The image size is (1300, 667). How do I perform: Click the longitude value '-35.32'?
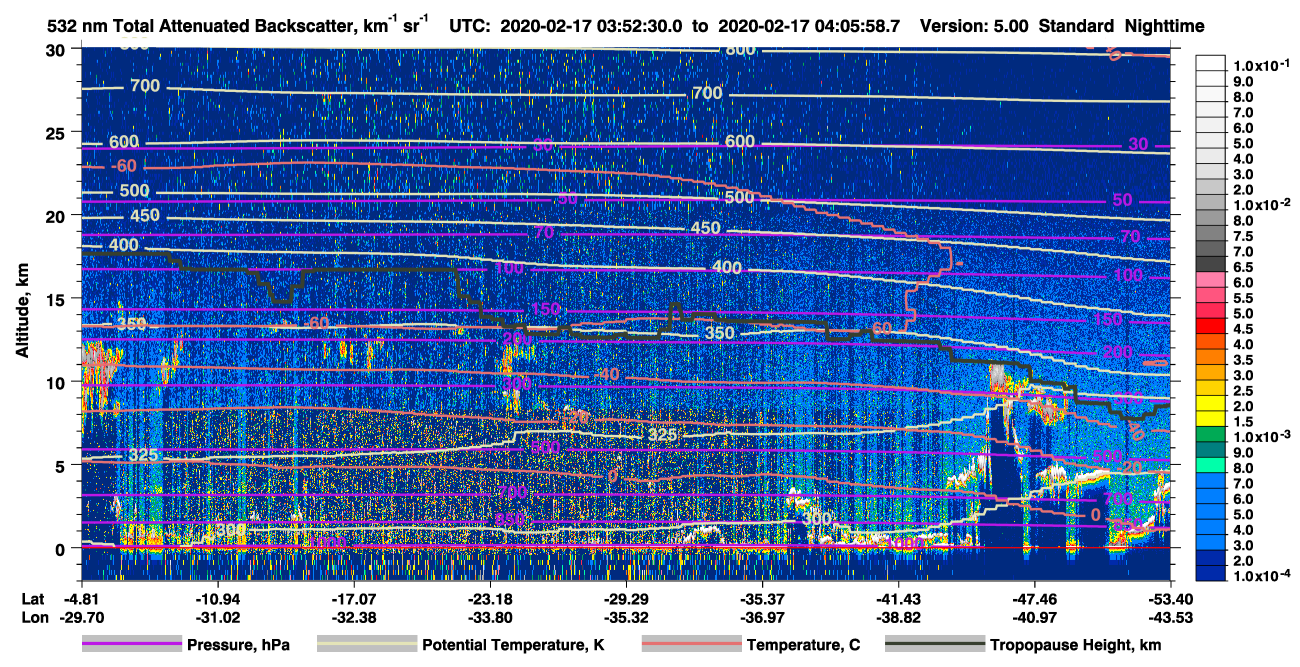(x=626, y=617)
